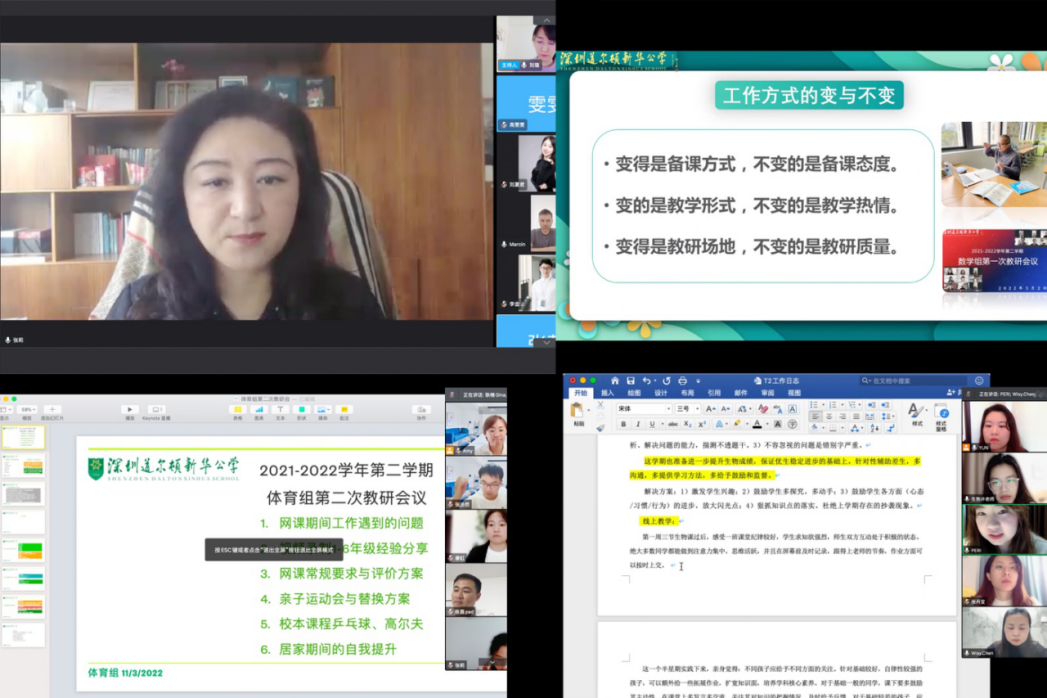Toggle Strikethrough in Word
The width and height of the screenshot is (1047, 698).
pos(673,424)
